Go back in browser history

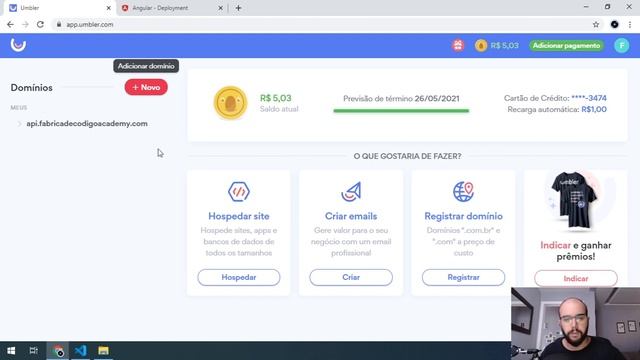tap(10, 24)
